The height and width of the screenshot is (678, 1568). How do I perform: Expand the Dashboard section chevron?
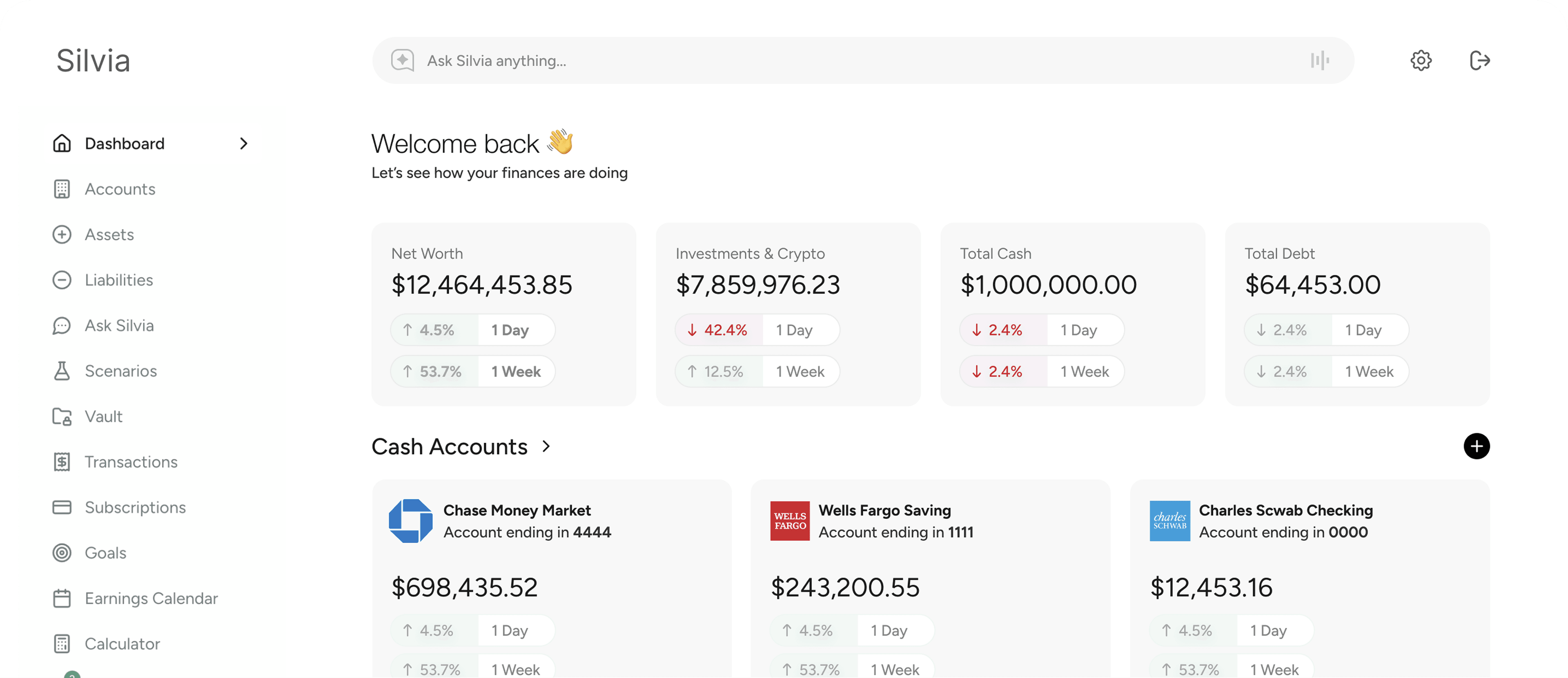click(243, 144)
